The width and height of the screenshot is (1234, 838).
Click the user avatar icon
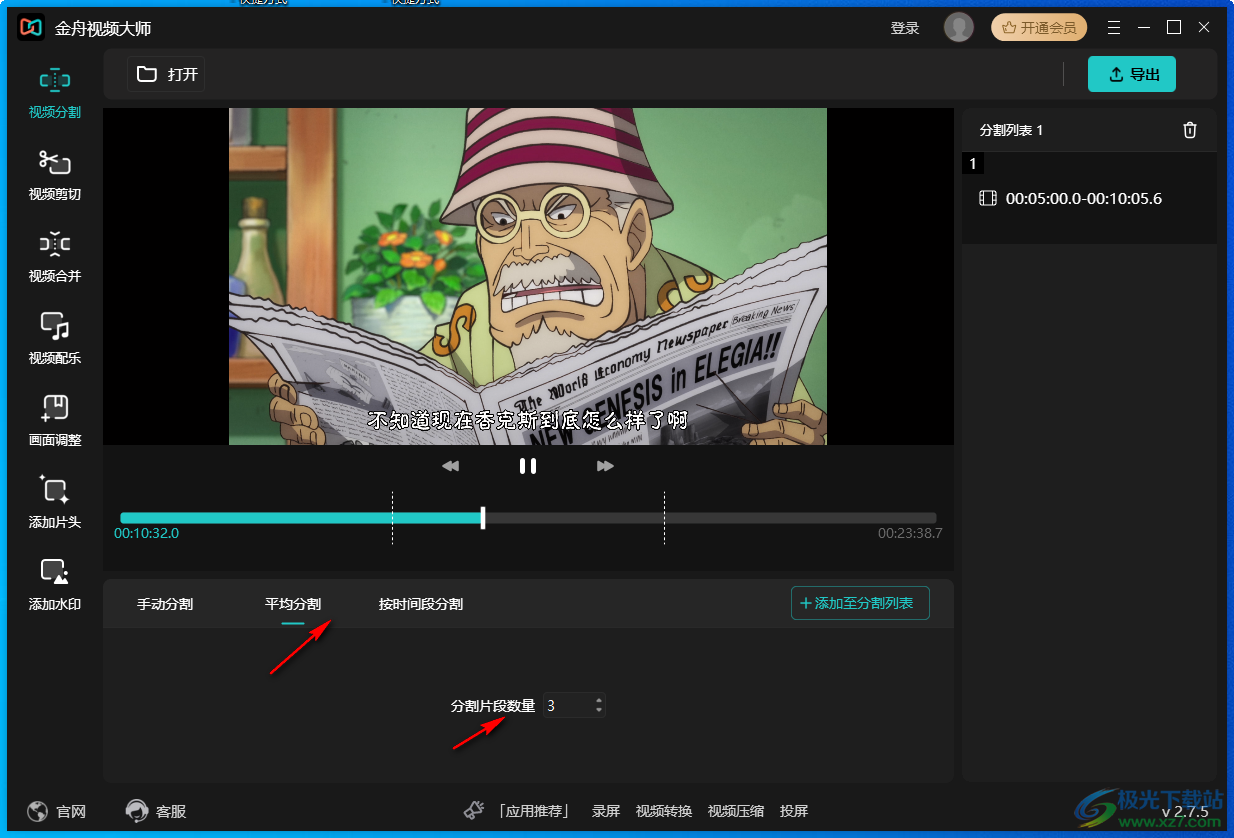click(958, 28)
